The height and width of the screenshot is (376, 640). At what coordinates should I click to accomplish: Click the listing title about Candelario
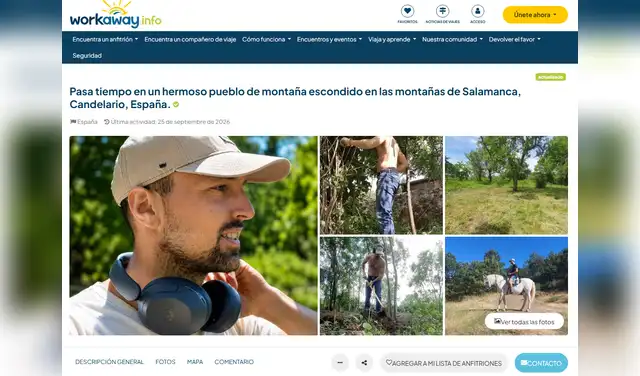295,98
